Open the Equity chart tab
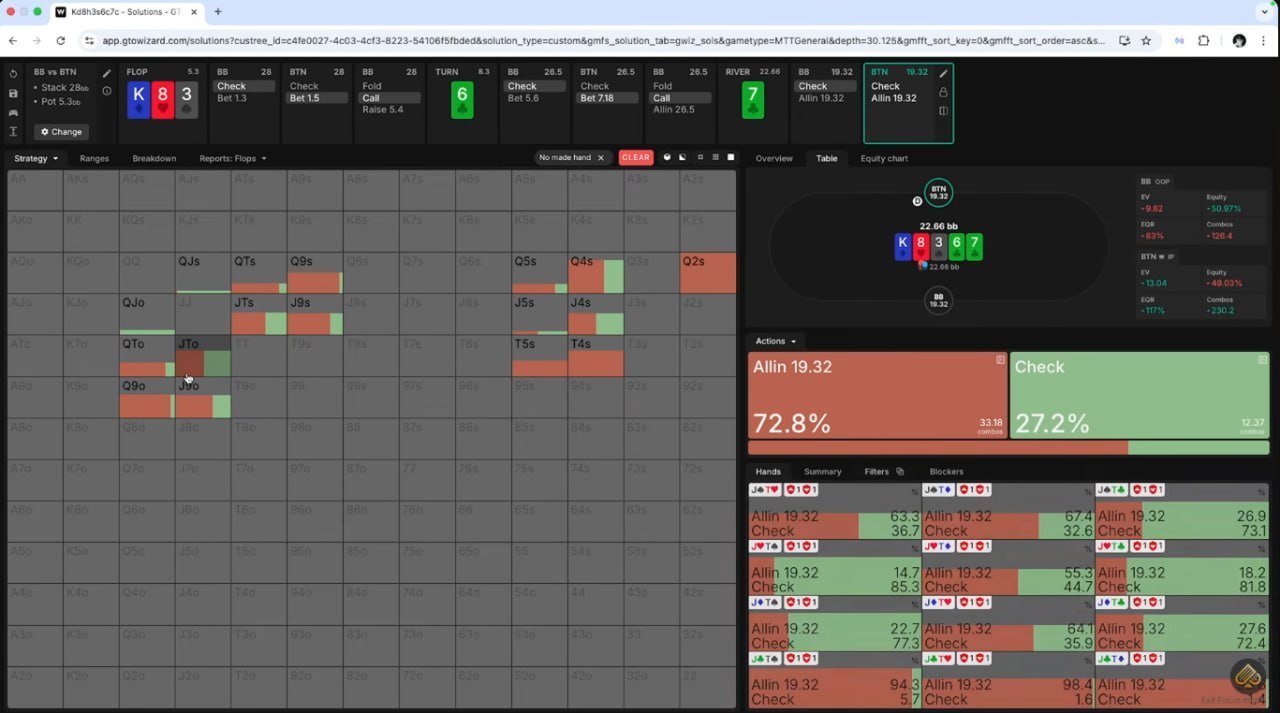This screenshot has height=713, width=1280. (x=884, y=158)
